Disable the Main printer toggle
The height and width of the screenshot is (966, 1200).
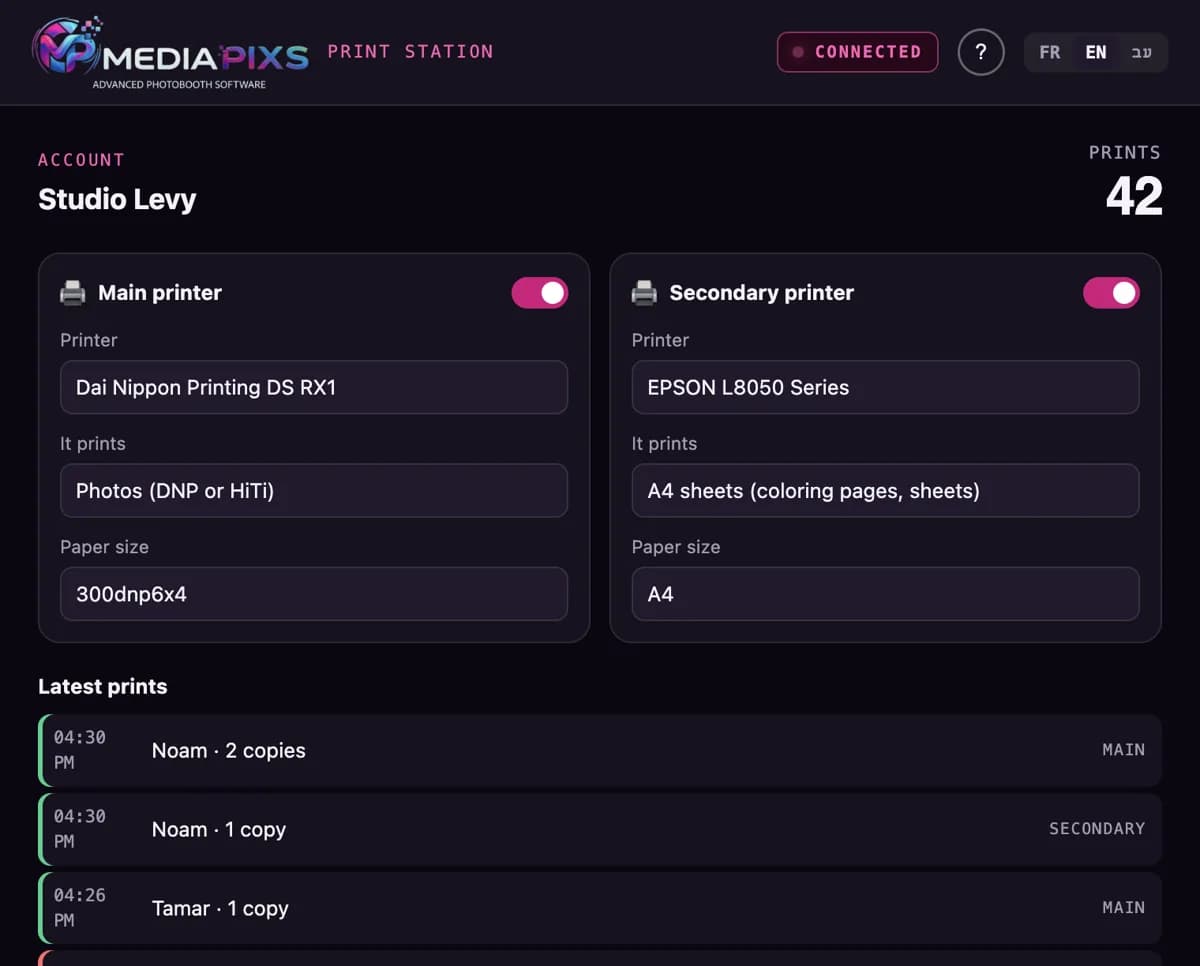coord(540,293)
